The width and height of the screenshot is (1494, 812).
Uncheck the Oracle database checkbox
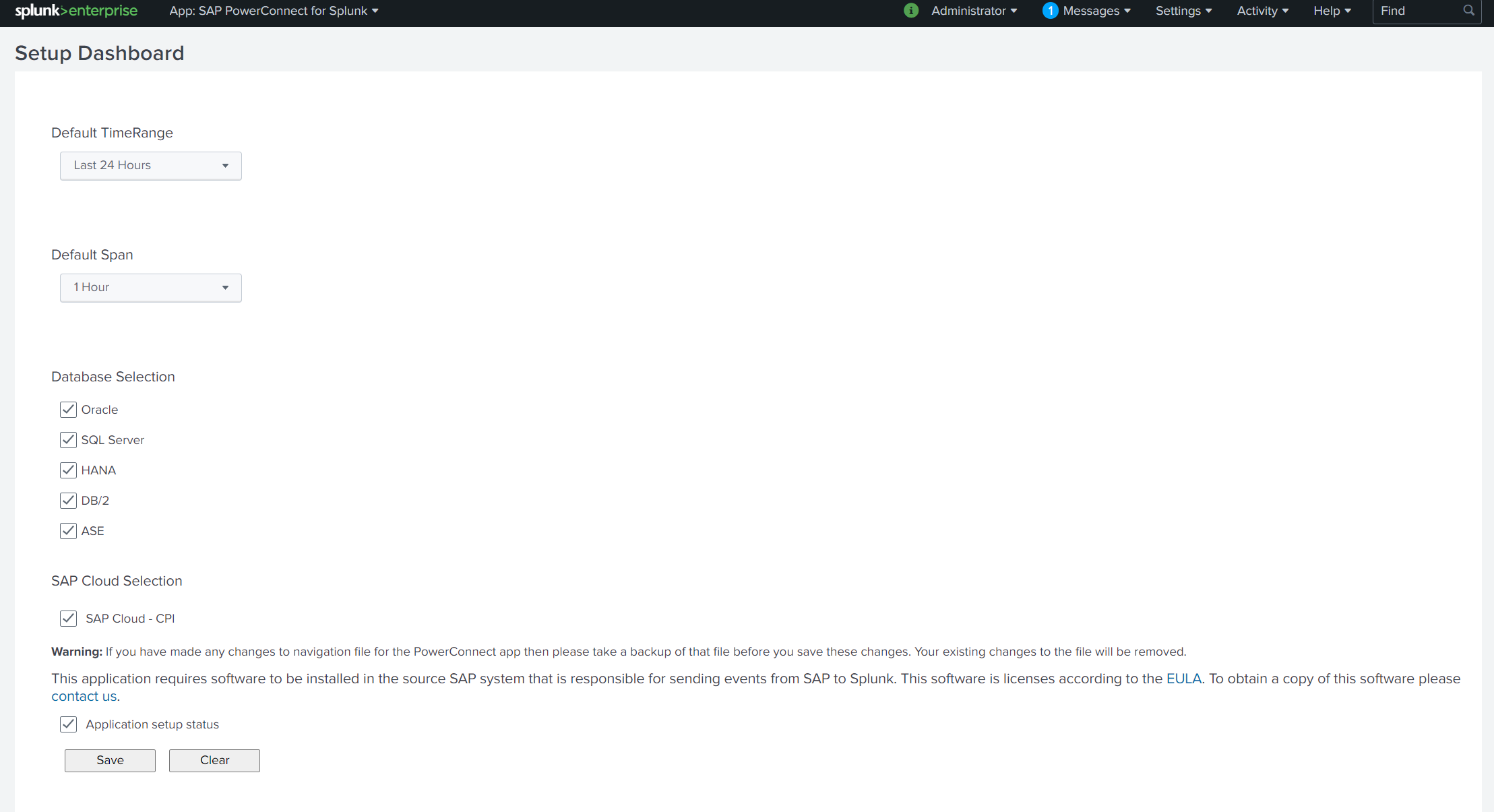pyautogui.click(x=68, y=410)
